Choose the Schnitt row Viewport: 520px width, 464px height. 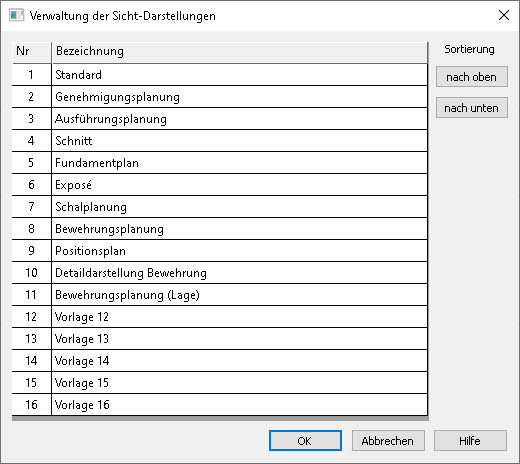[220, 141]
